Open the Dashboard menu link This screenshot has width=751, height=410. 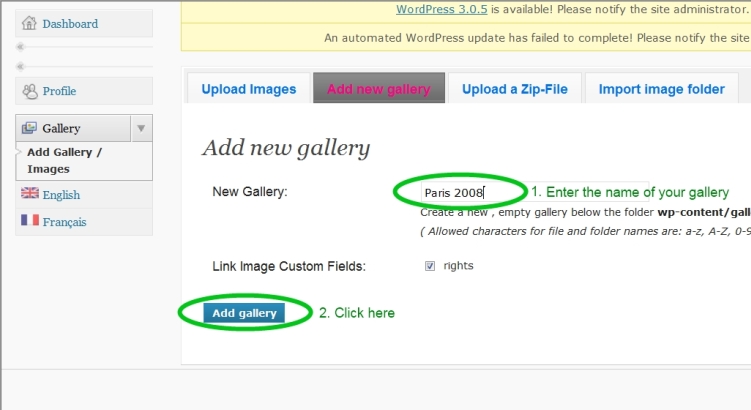[x=70, y=23]
